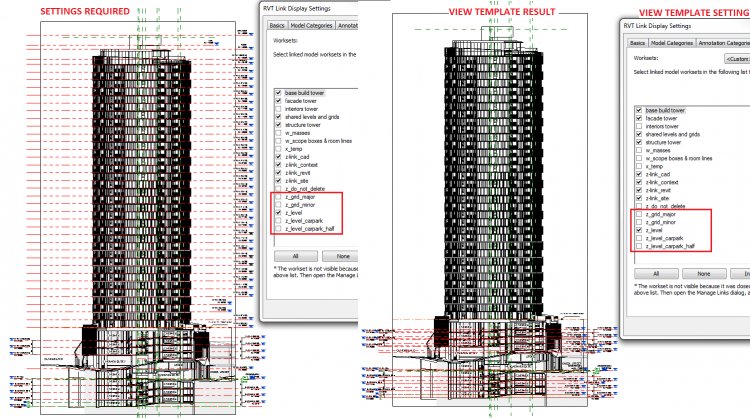The image size is (750, 418).
Task: Uncheck 'structure tower' in Settings Required dialog
Action: [x=278, y=125]
